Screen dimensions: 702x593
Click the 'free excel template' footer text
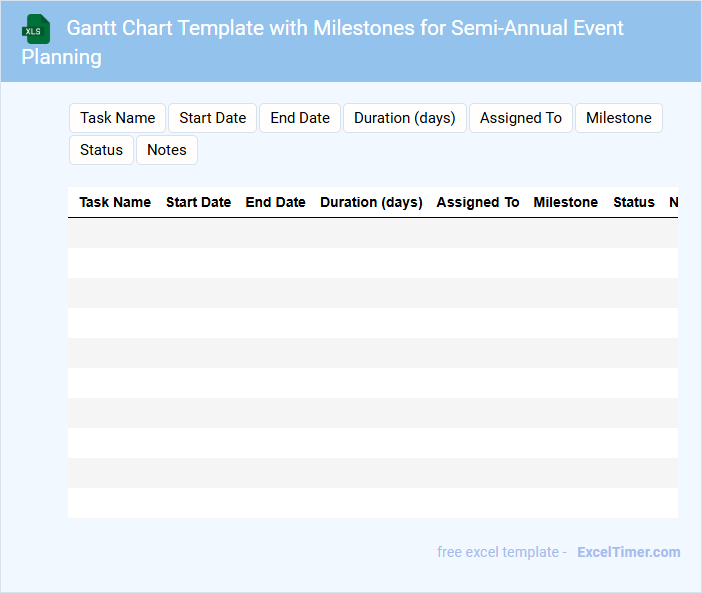[x=501, y=552]
